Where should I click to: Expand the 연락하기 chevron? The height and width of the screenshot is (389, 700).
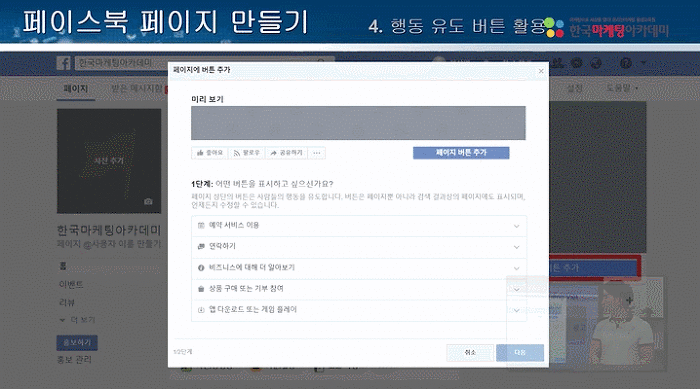click(x=517, y=247)
